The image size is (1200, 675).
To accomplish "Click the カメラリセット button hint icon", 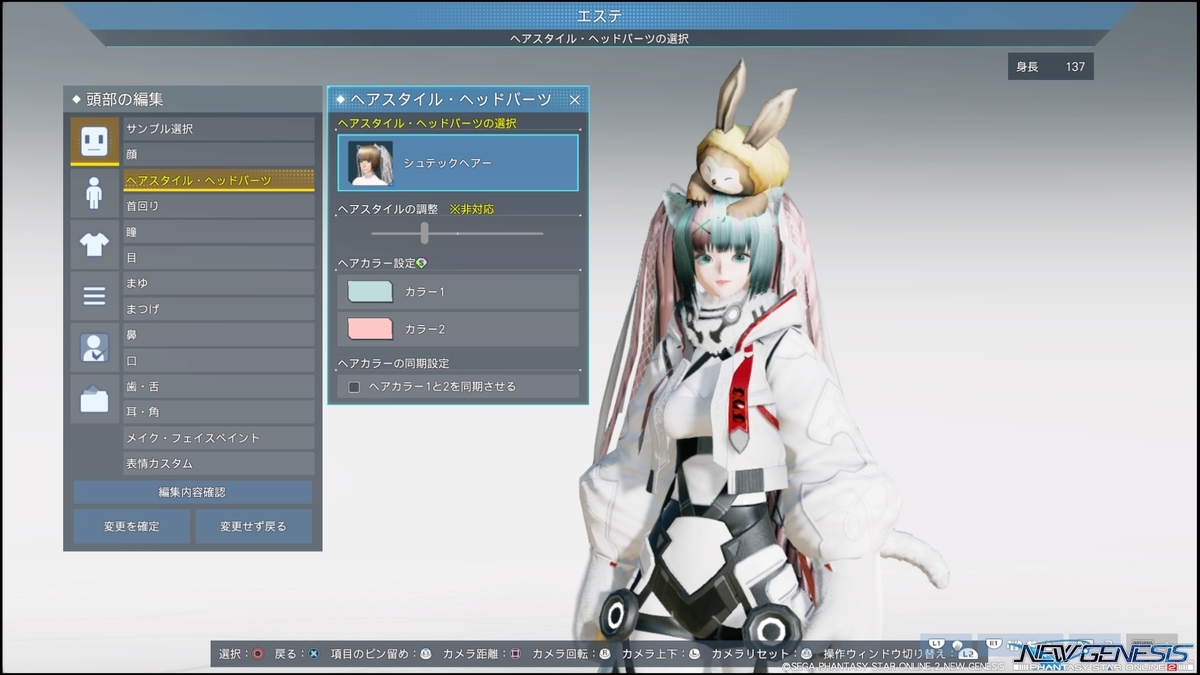I will tap(806, 654).
